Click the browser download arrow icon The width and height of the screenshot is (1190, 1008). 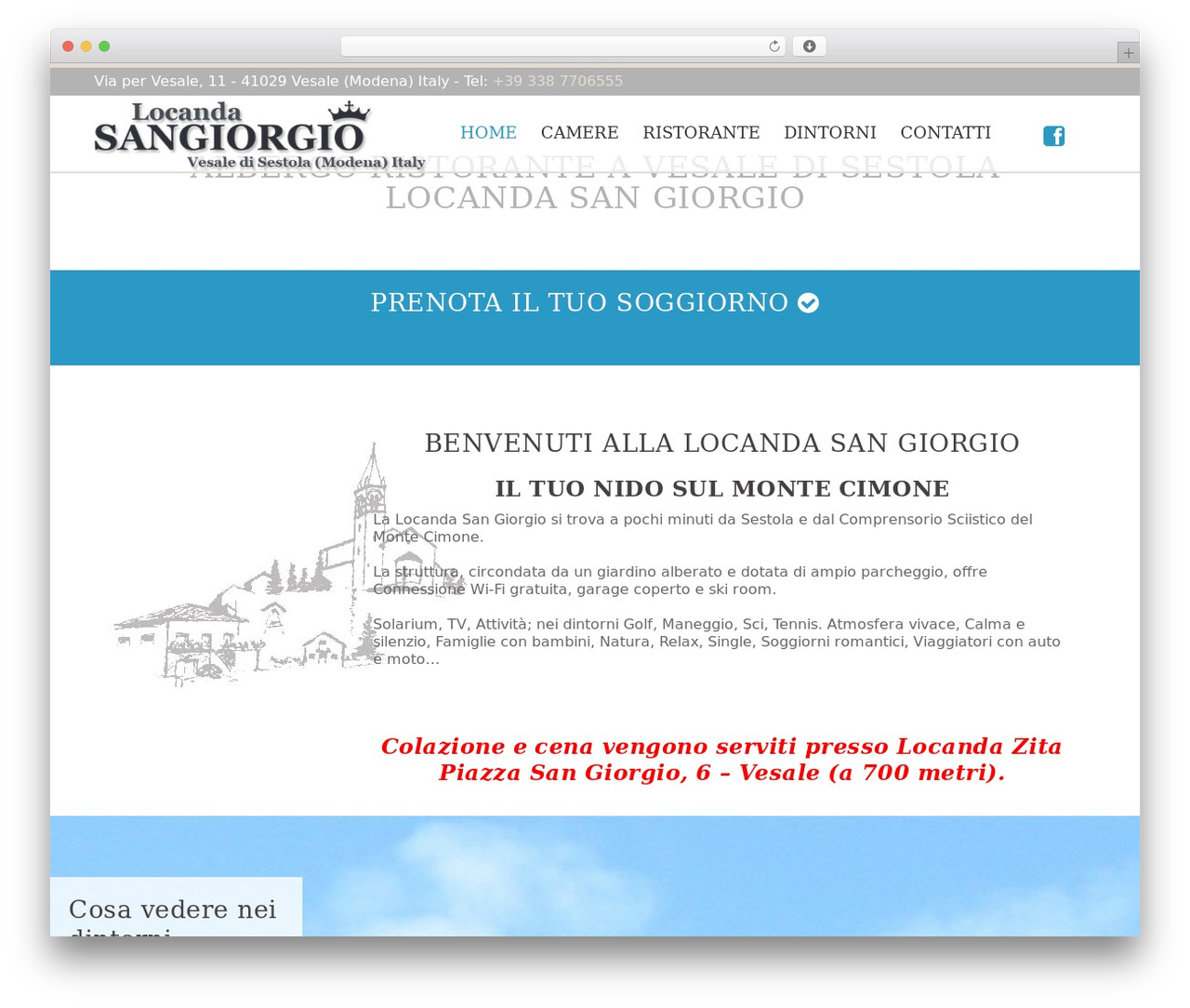[809, 46]
